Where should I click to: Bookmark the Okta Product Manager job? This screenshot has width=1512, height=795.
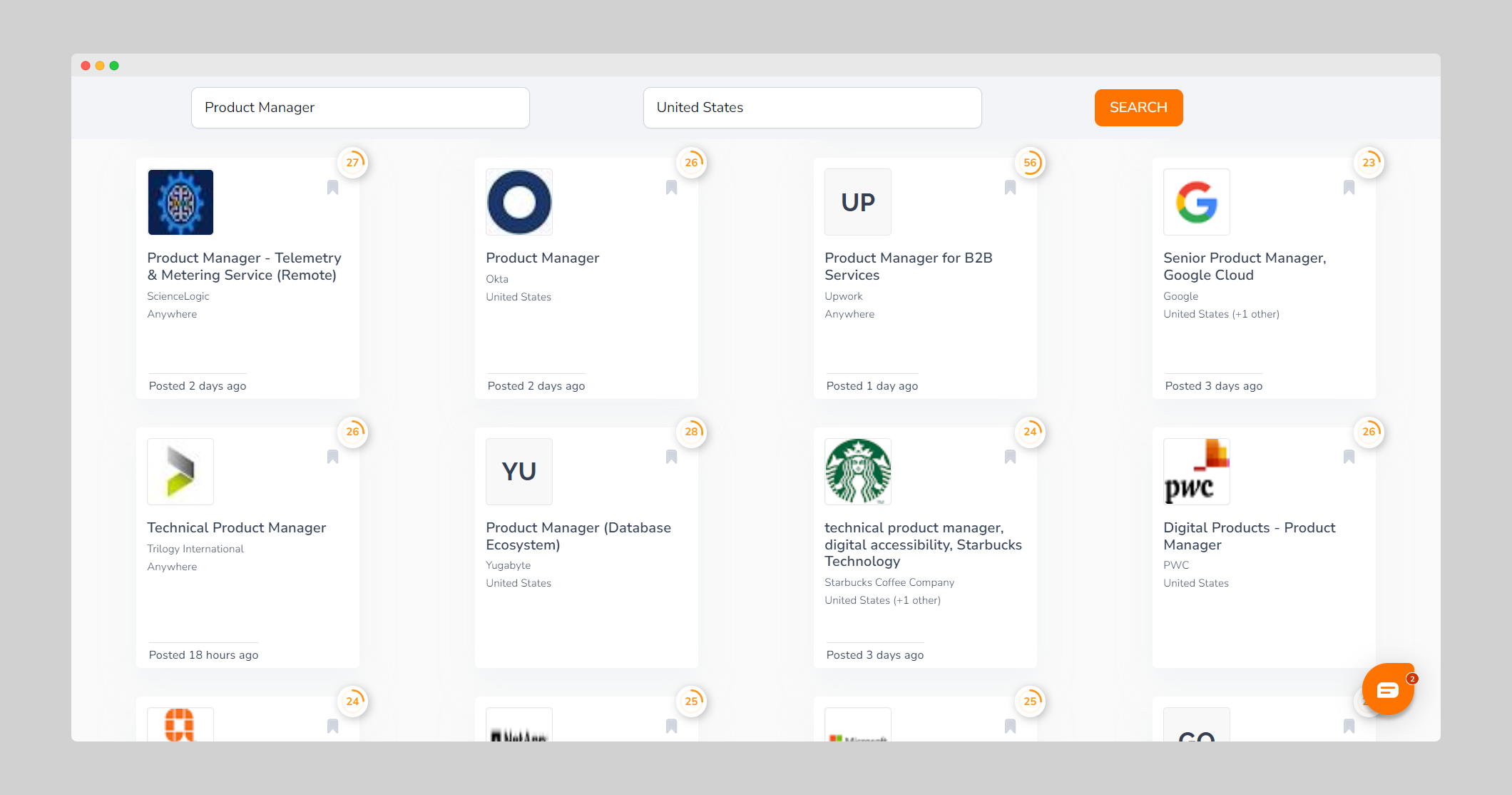coord(671,188)
